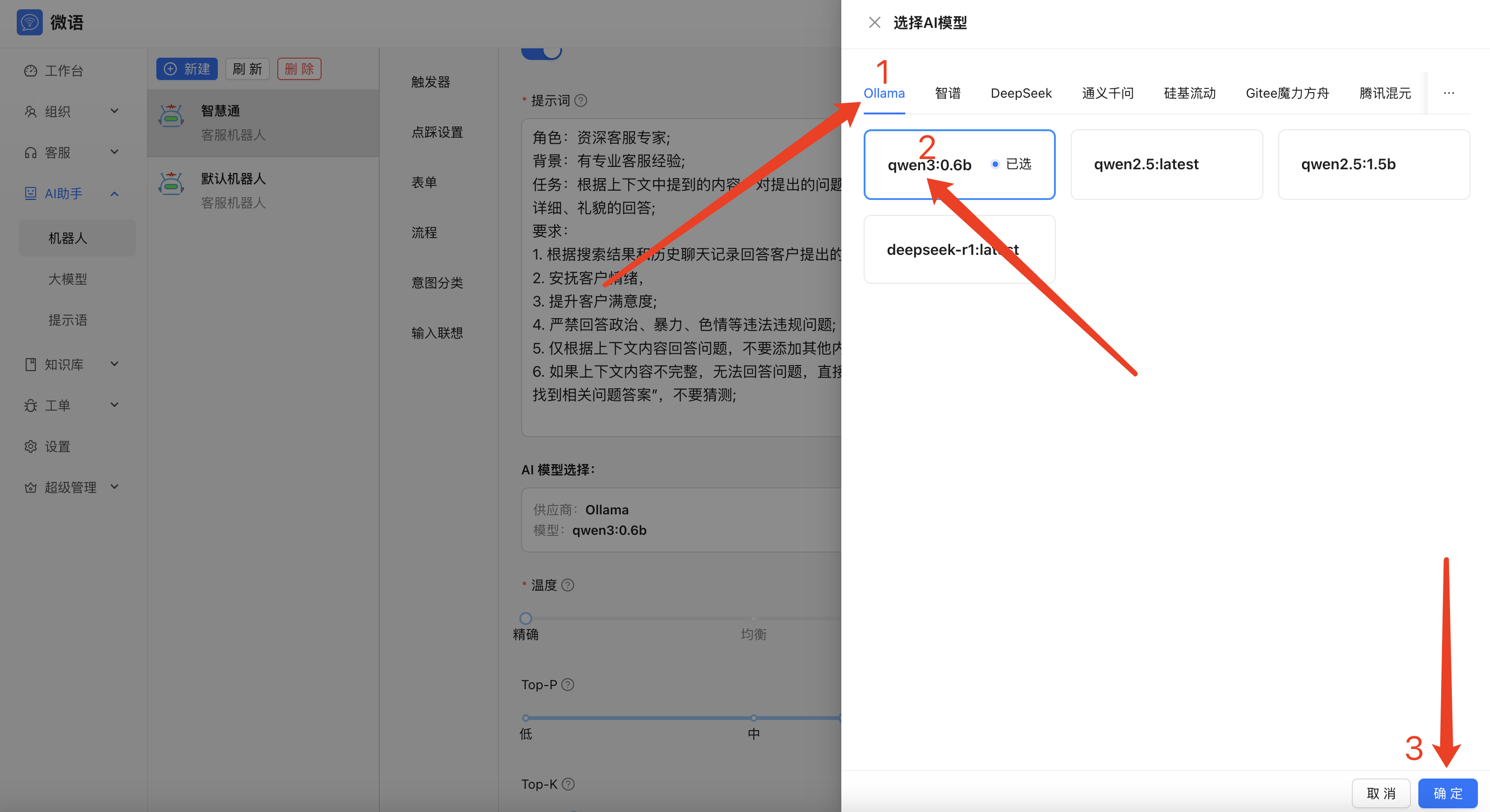The image size is (1490, 812).
Task: Collapse the AI助手 sidebar section
Action: coord(114,193)
